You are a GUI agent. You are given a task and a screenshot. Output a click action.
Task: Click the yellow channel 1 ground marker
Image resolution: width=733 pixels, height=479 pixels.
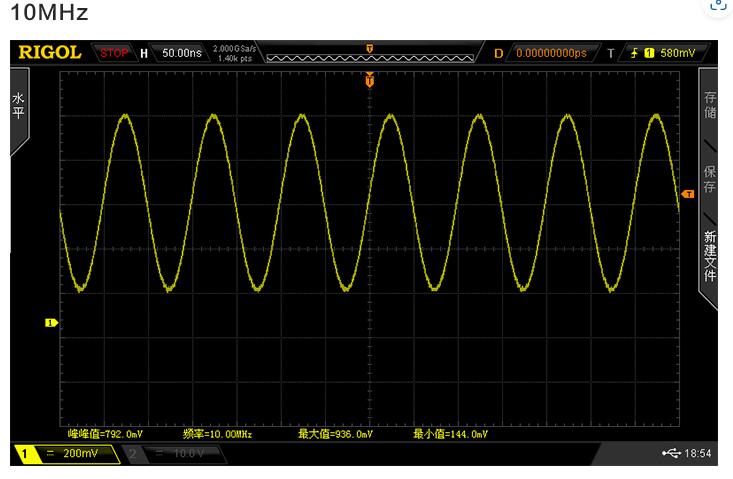click(51, 322)
